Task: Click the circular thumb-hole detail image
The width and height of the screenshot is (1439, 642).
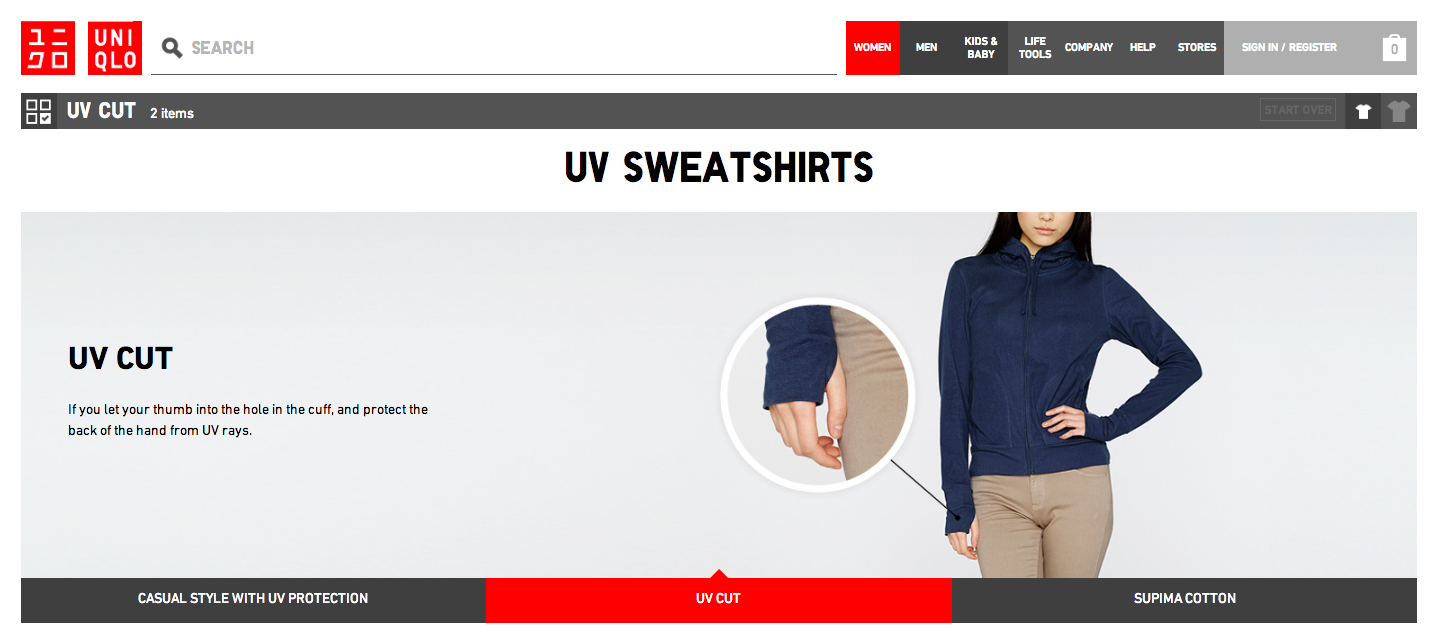Action: click(818, 395)
